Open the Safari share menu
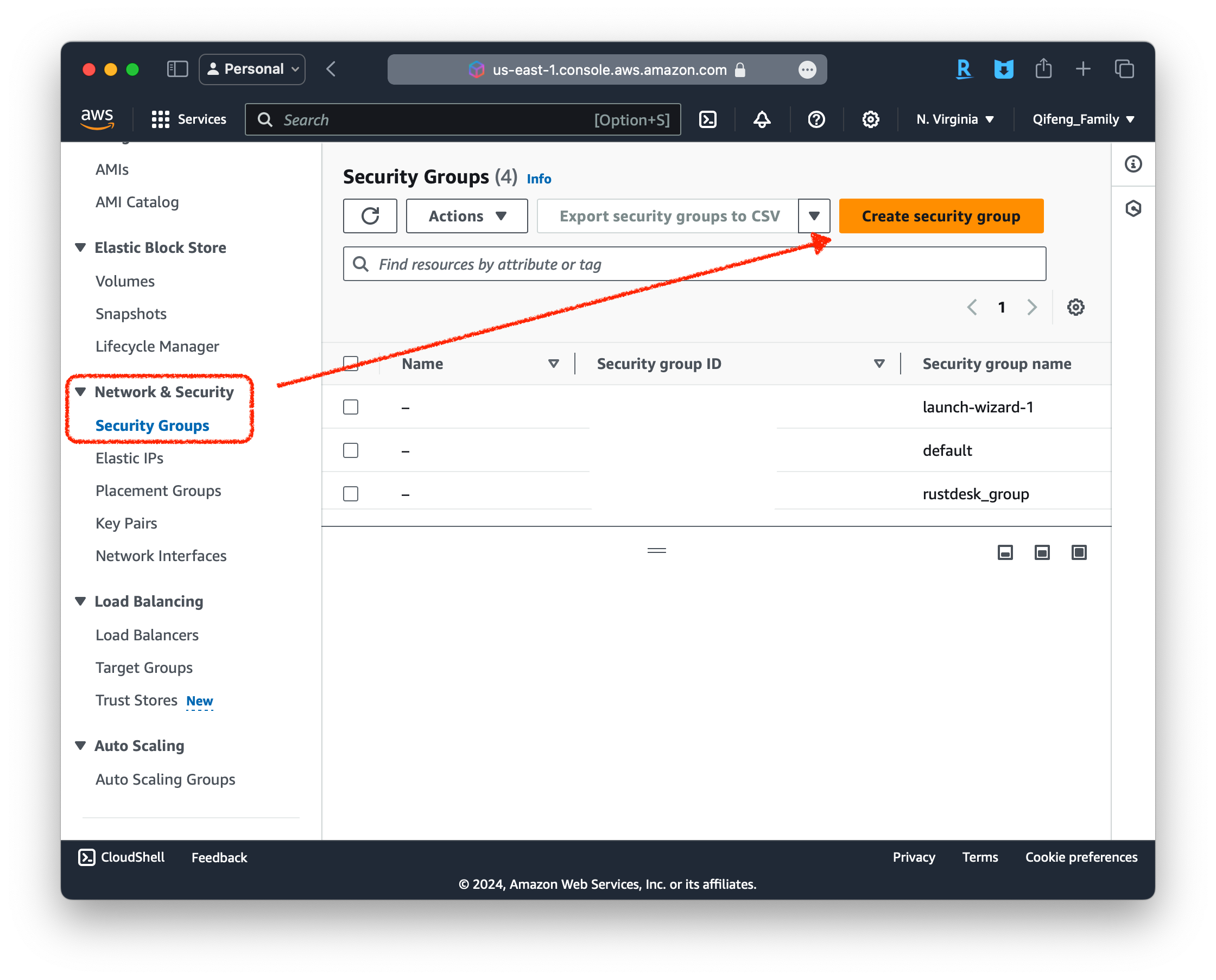The width and height of the screenshot is (1216, 980). [1043, 69]
